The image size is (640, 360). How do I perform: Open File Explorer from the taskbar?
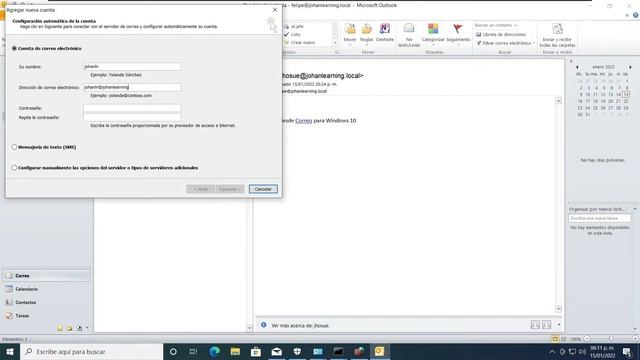point(235,351)
